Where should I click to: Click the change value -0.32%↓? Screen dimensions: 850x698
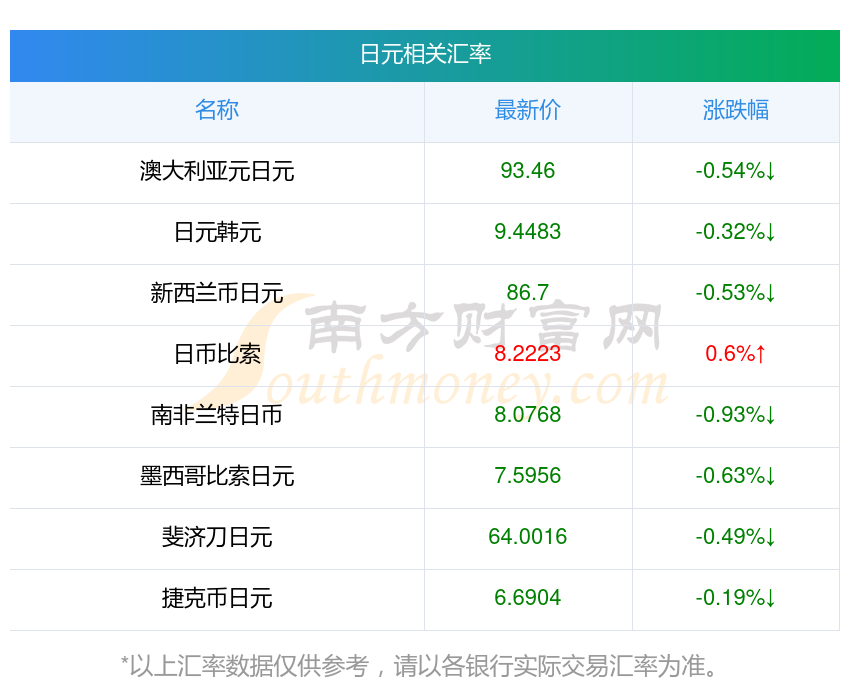tap(736, 232)
